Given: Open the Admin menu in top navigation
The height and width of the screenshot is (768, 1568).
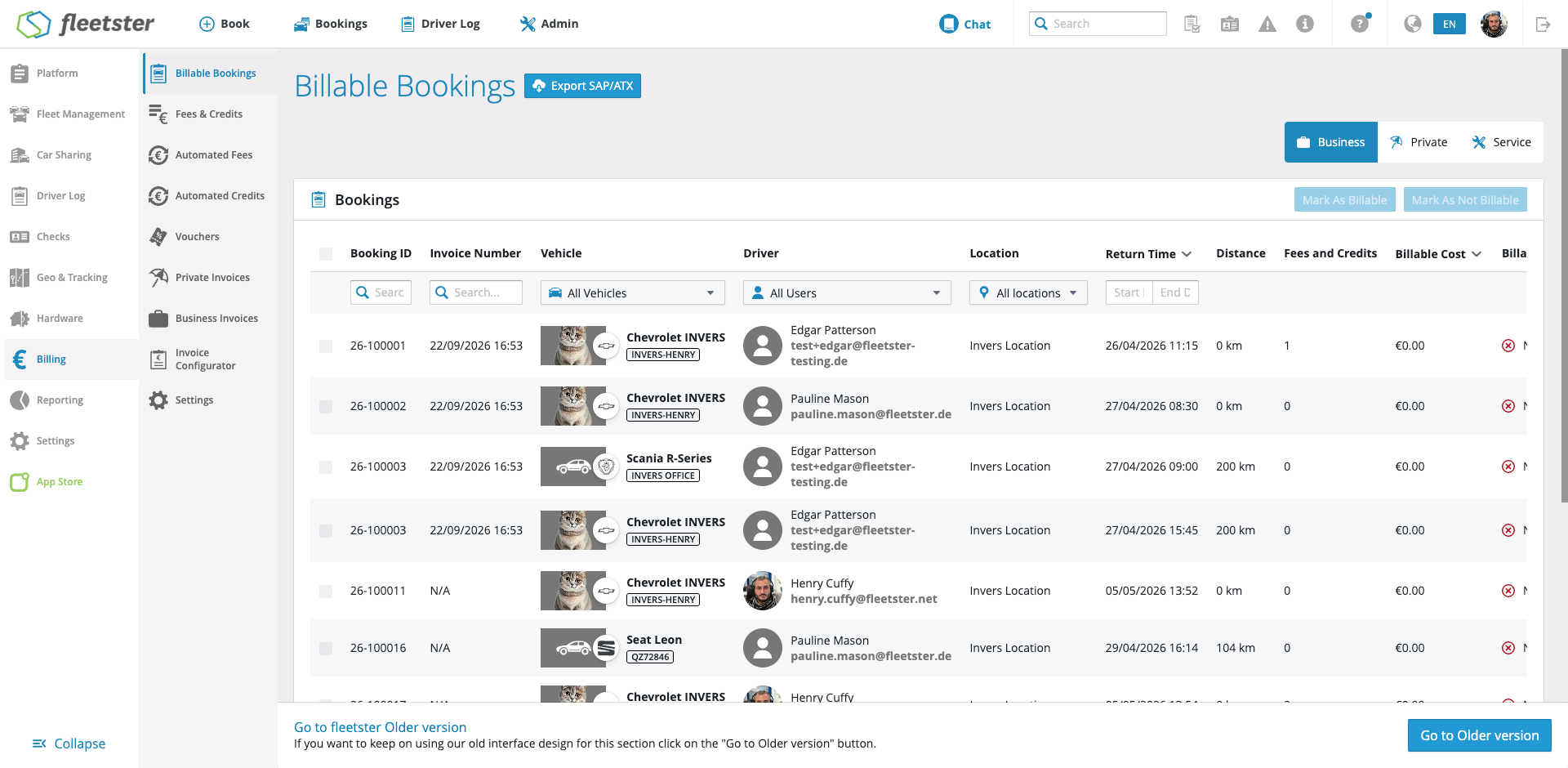Looking at the screenshot, I should [x=550, y=24].
